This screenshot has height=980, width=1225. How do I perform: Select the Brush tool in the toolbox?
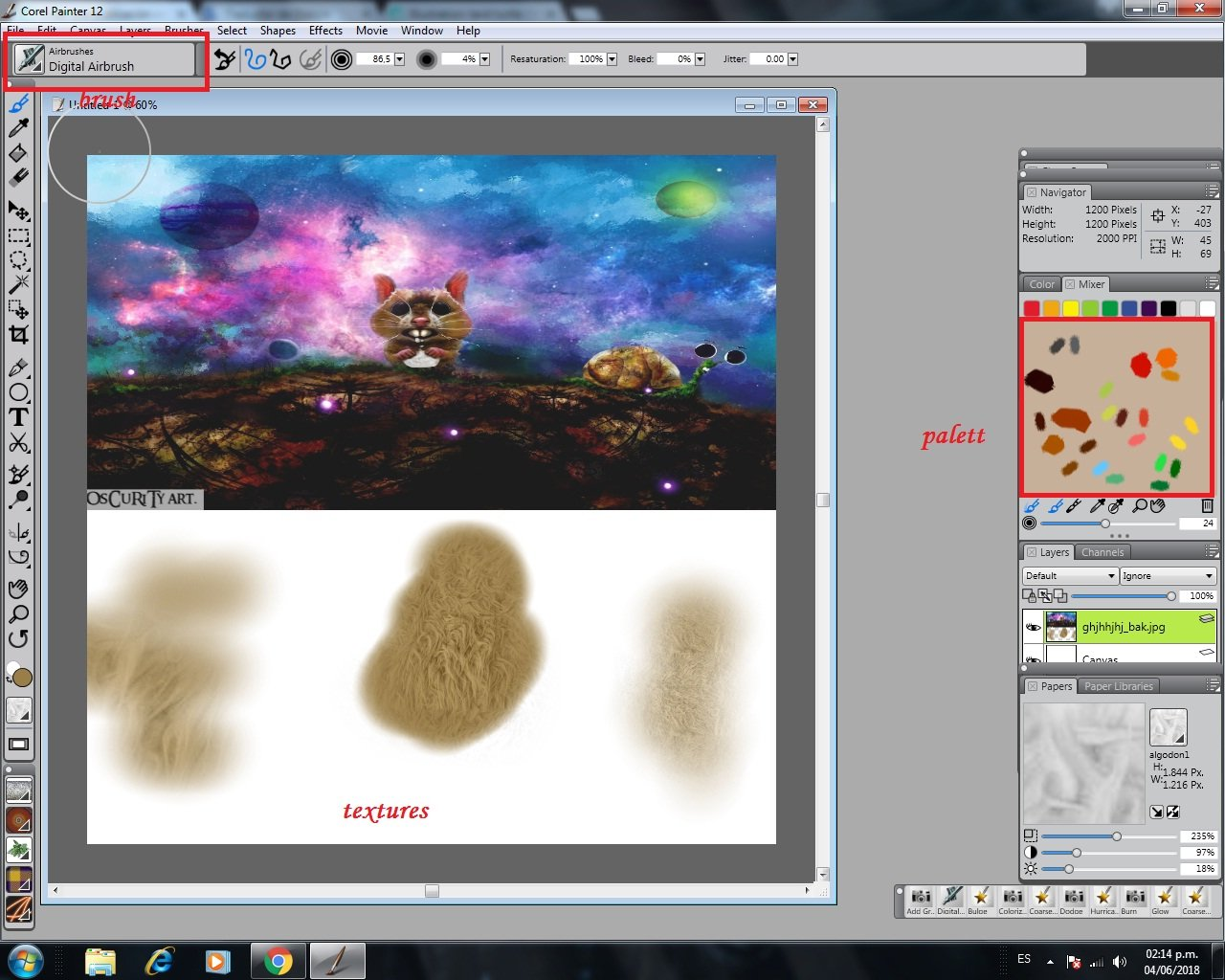click(x=19, y=103)
